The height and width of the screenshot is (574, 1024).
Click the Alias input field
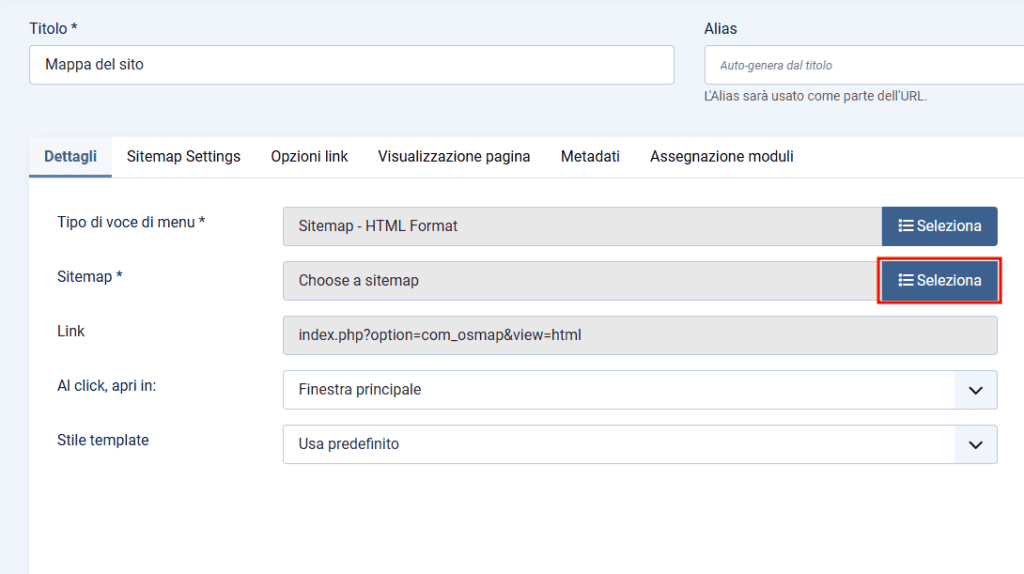pos(864,65)
